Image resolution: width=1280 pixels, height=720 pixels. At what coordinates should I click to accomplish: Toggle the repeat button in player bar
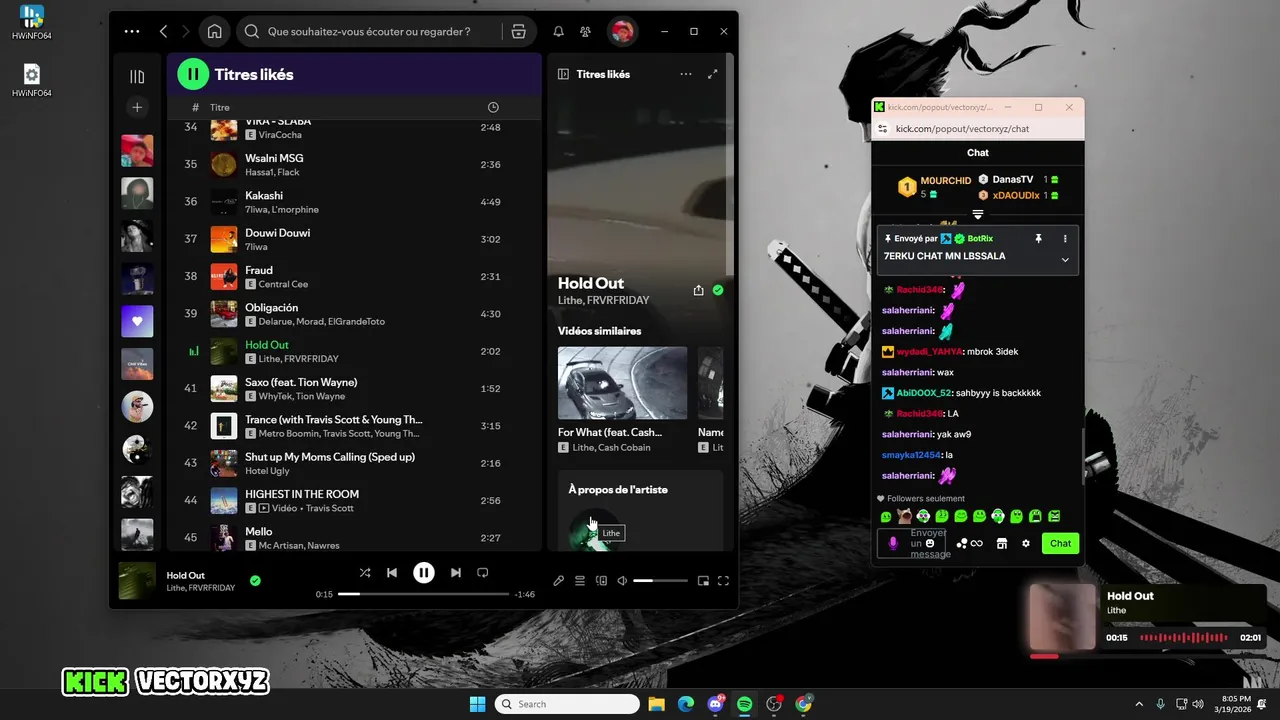pos(482,573)
